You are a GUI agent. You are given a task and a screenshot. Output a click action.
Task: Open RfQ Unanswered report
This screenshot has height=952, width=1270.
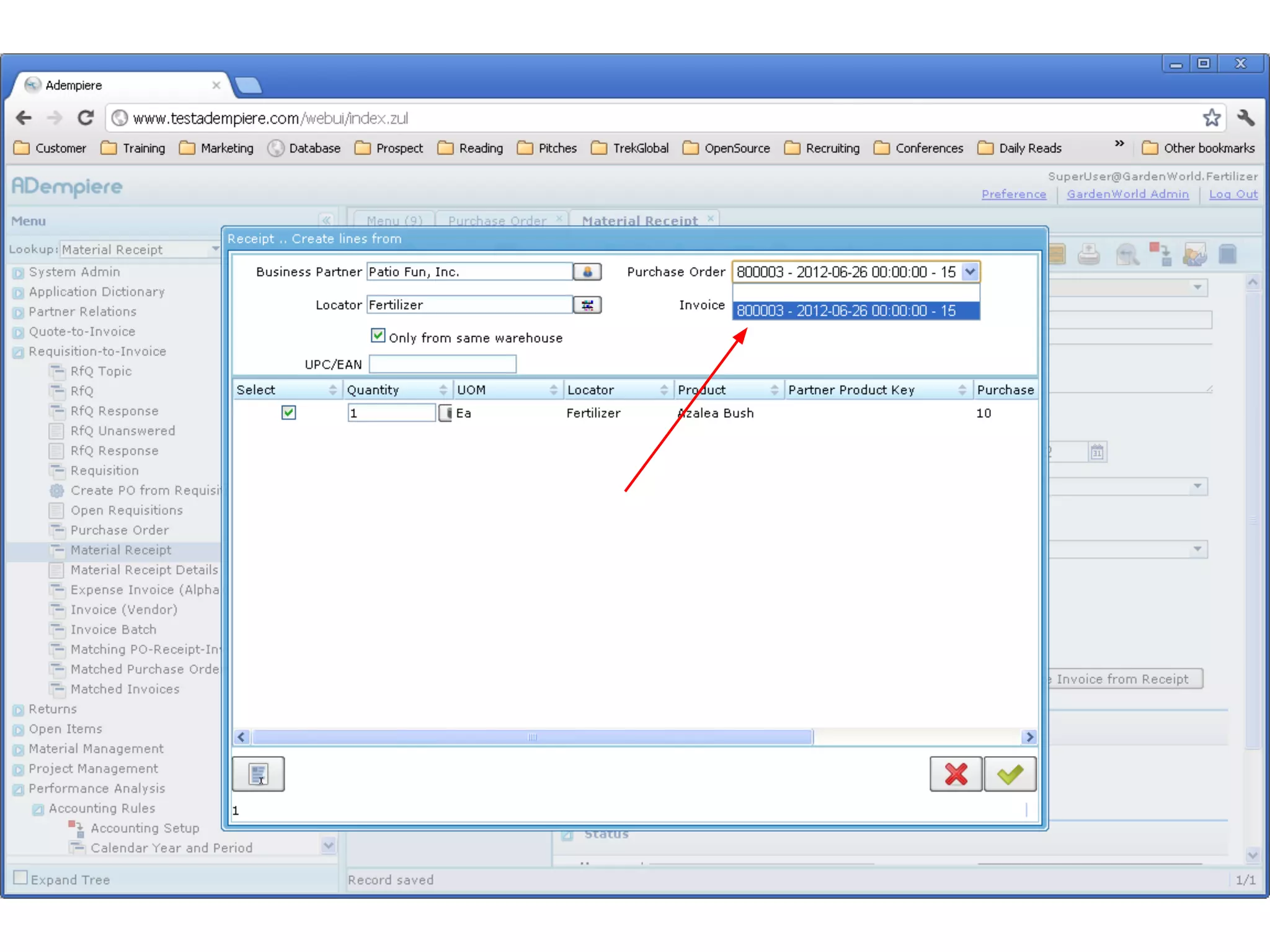point(123,431)
